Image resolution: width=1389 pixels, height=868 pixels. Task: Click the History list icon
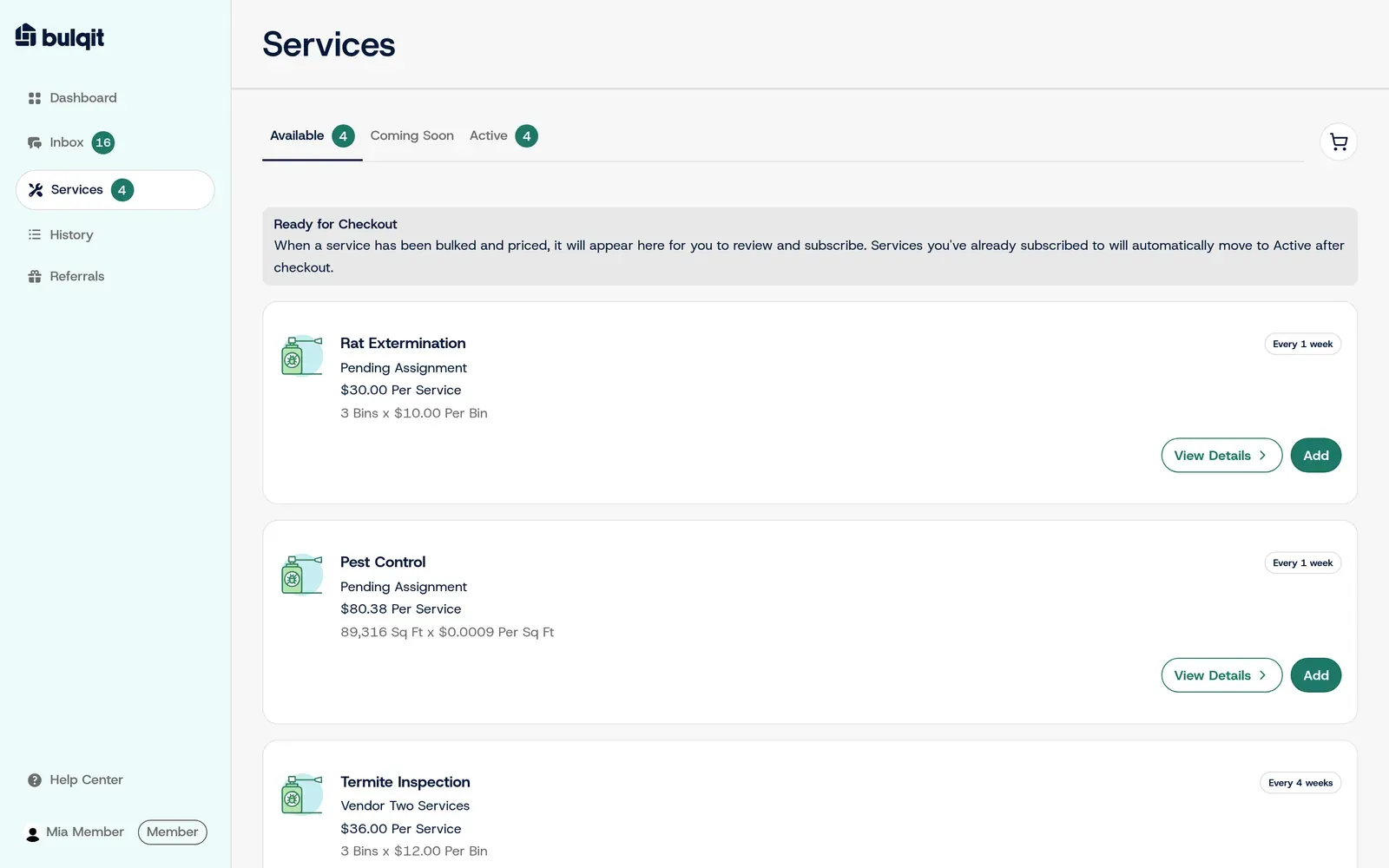pyautogui.click(x=35, y=234)
